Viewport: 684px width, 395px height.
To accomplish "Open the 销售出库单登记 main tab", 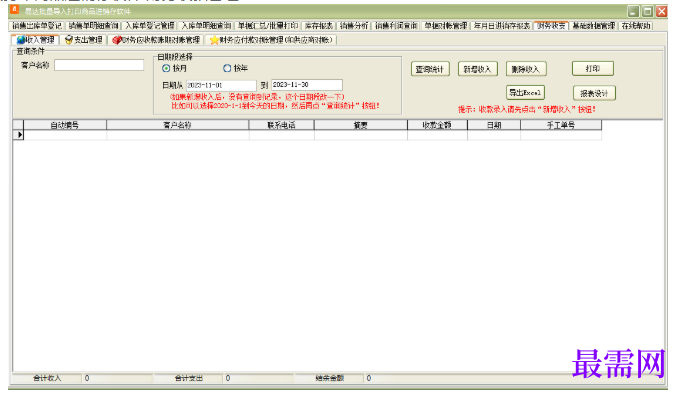I will point(37,26).
